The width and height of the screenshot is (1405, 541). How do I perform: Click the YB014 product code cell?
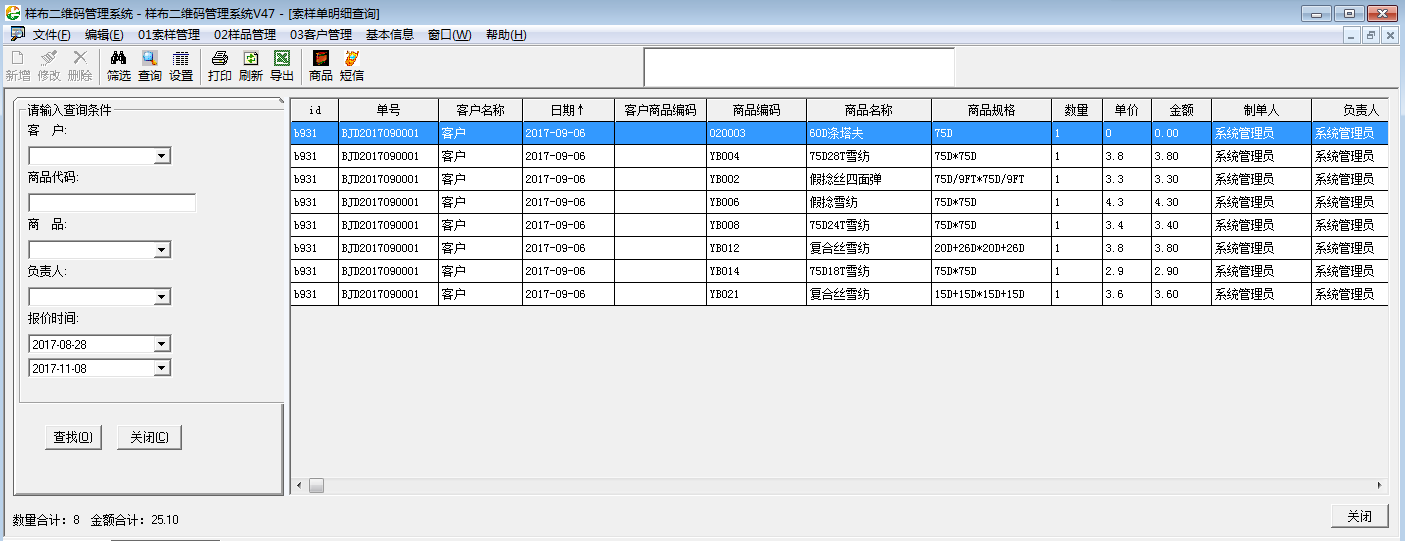[756, 271]
